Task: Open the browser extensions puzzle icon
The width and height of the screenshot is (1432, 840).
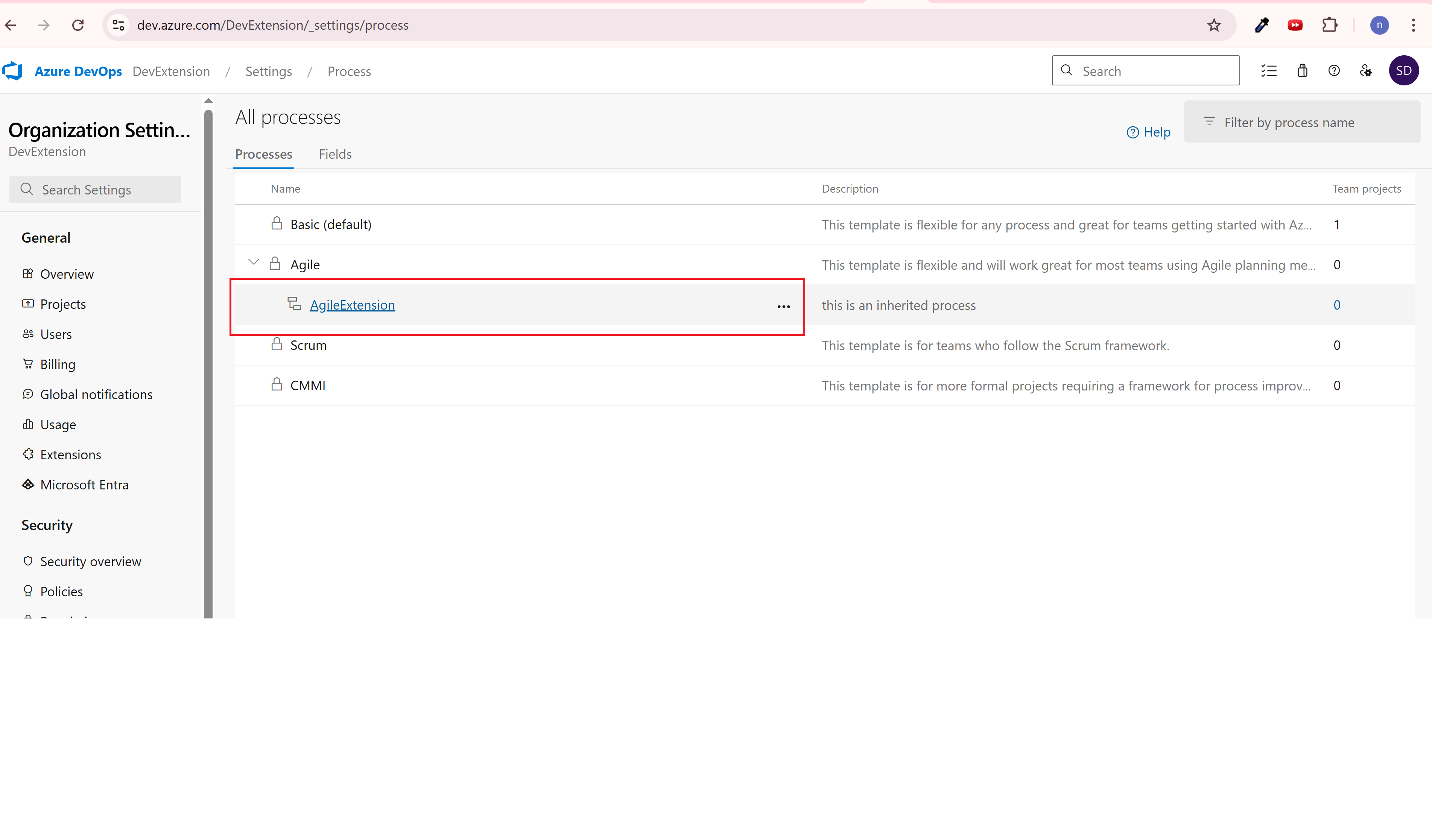Action: tap(1329, 25)
